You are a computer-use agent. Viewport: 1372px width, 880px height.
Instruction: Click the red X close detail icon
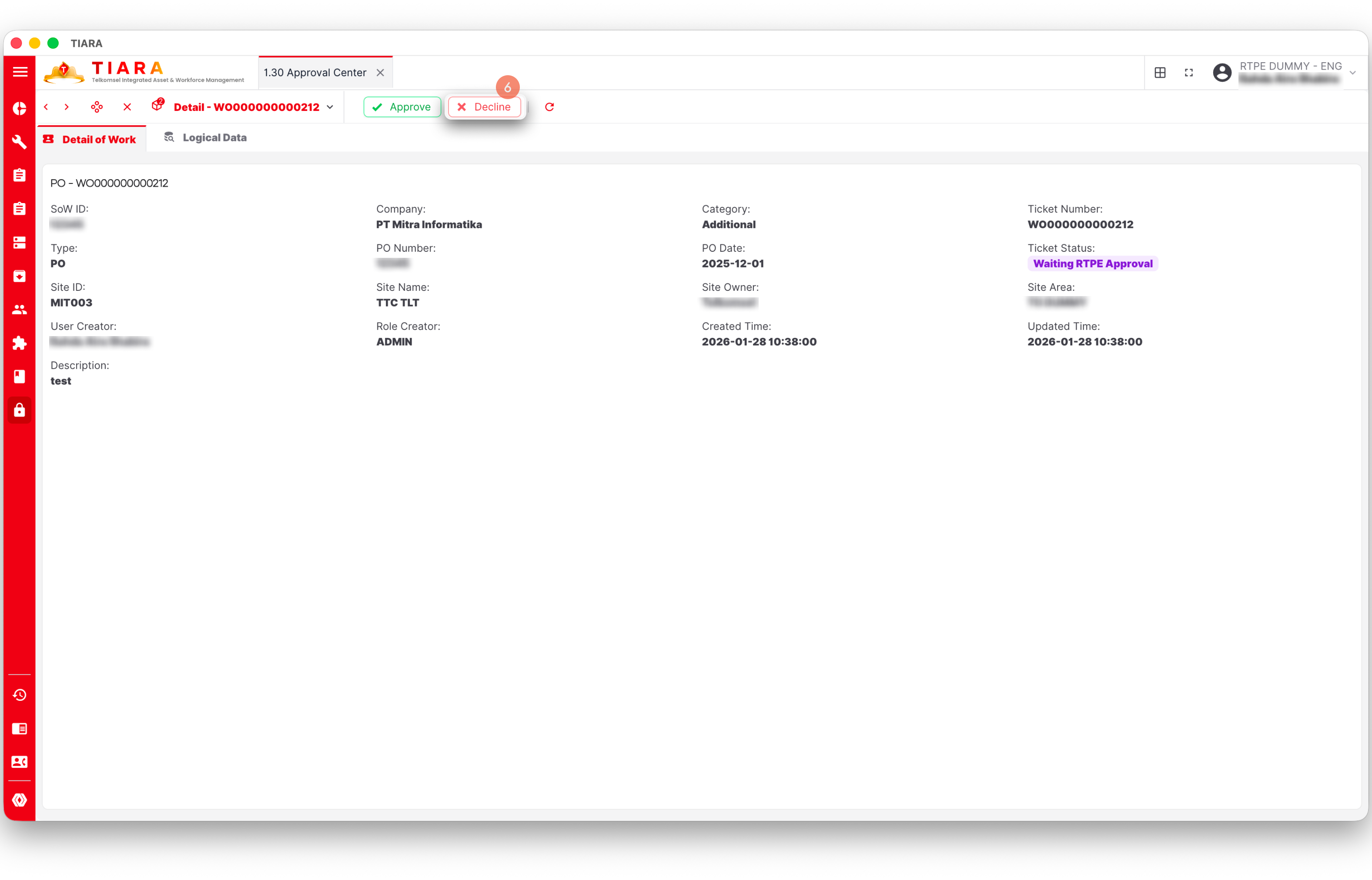point(127,107)
